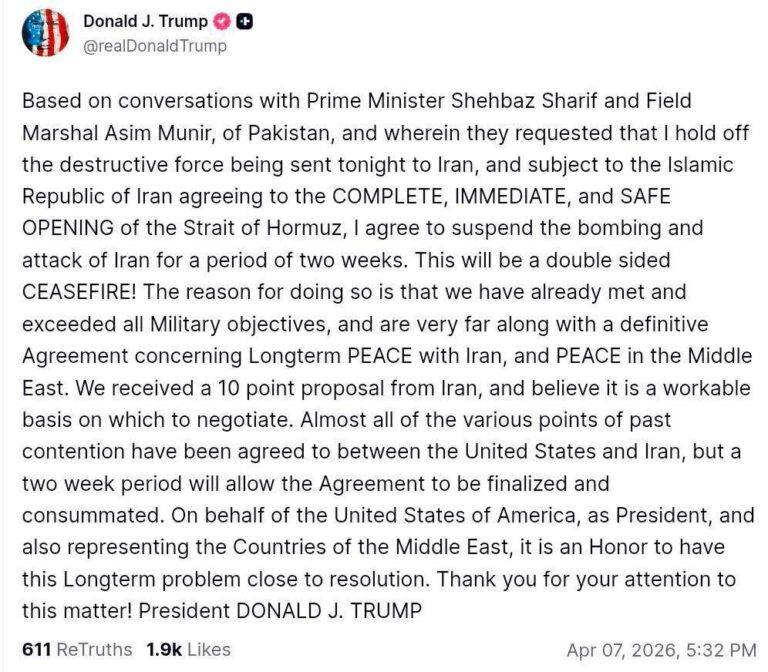The height and width of the screenshot is (672, 768).
Task: View the 1.9k Likes list
Action: tap(188, 649)
